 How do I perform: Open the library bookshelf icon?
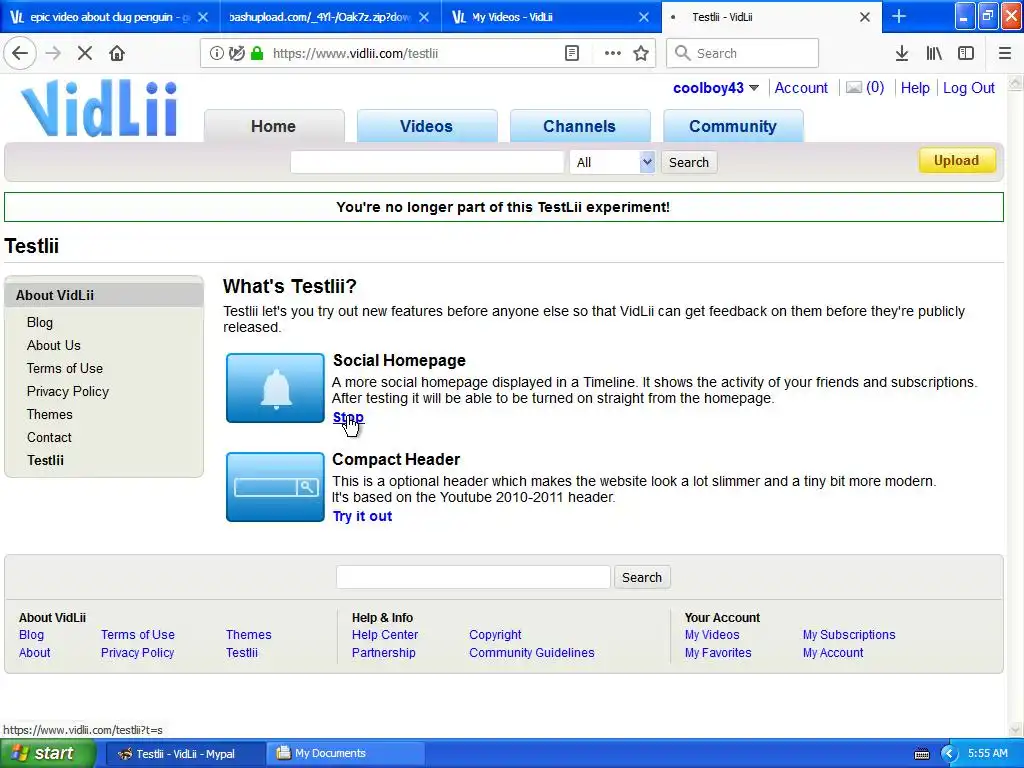tap(934, 53)
